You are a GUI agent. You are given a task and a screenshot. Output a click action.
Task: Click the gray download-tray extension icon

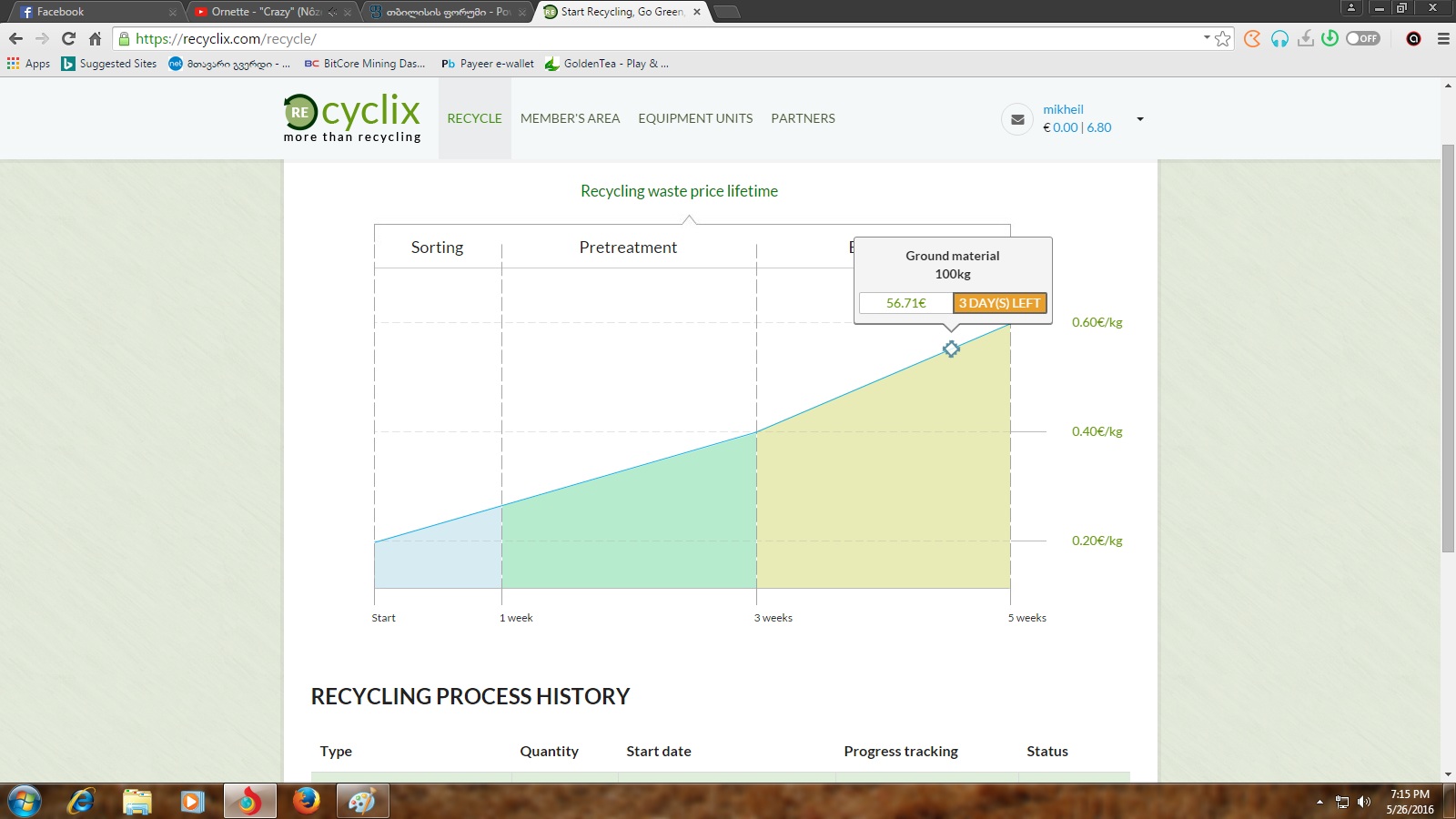click(x=1306, y=38)
